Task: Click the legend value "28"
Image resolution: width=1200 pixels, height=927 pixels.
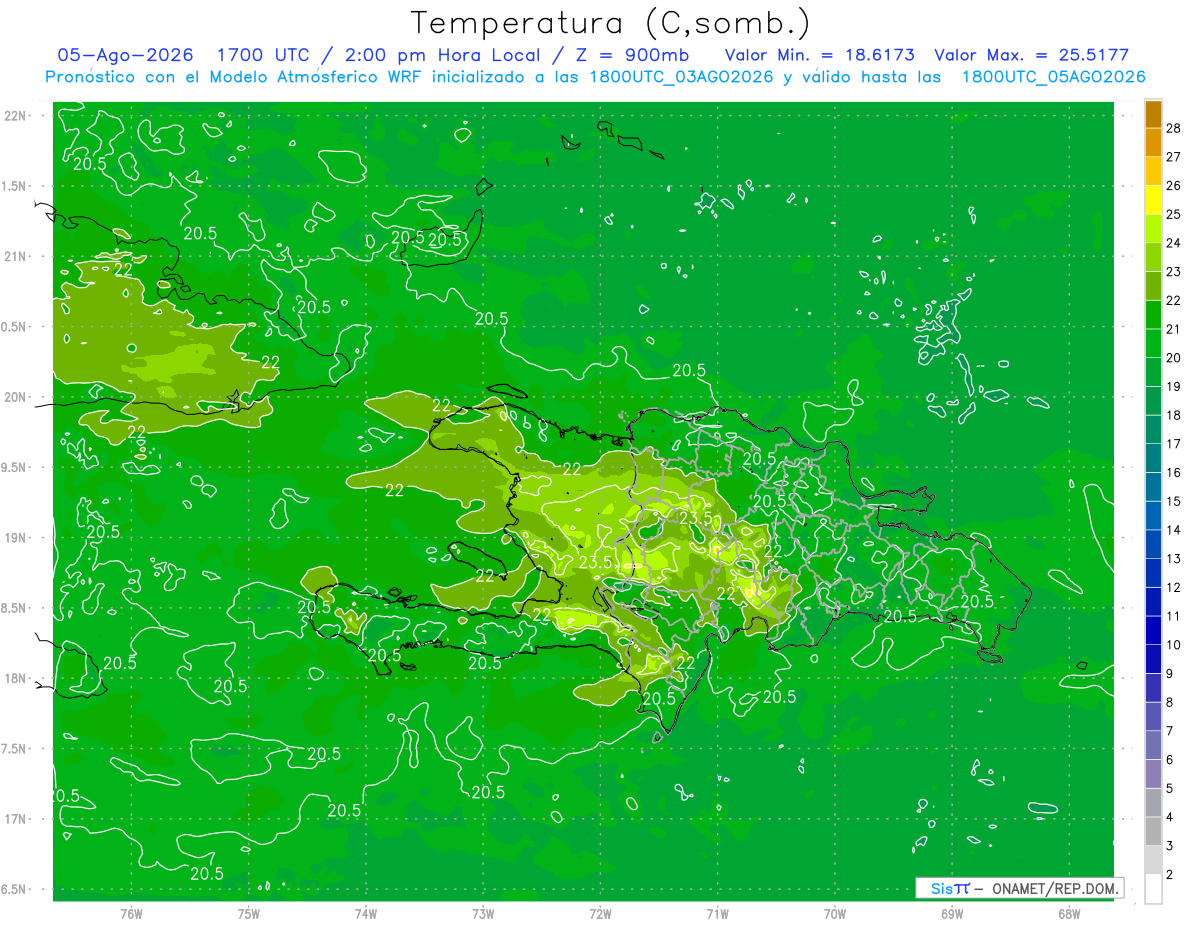Action: 1174,128
